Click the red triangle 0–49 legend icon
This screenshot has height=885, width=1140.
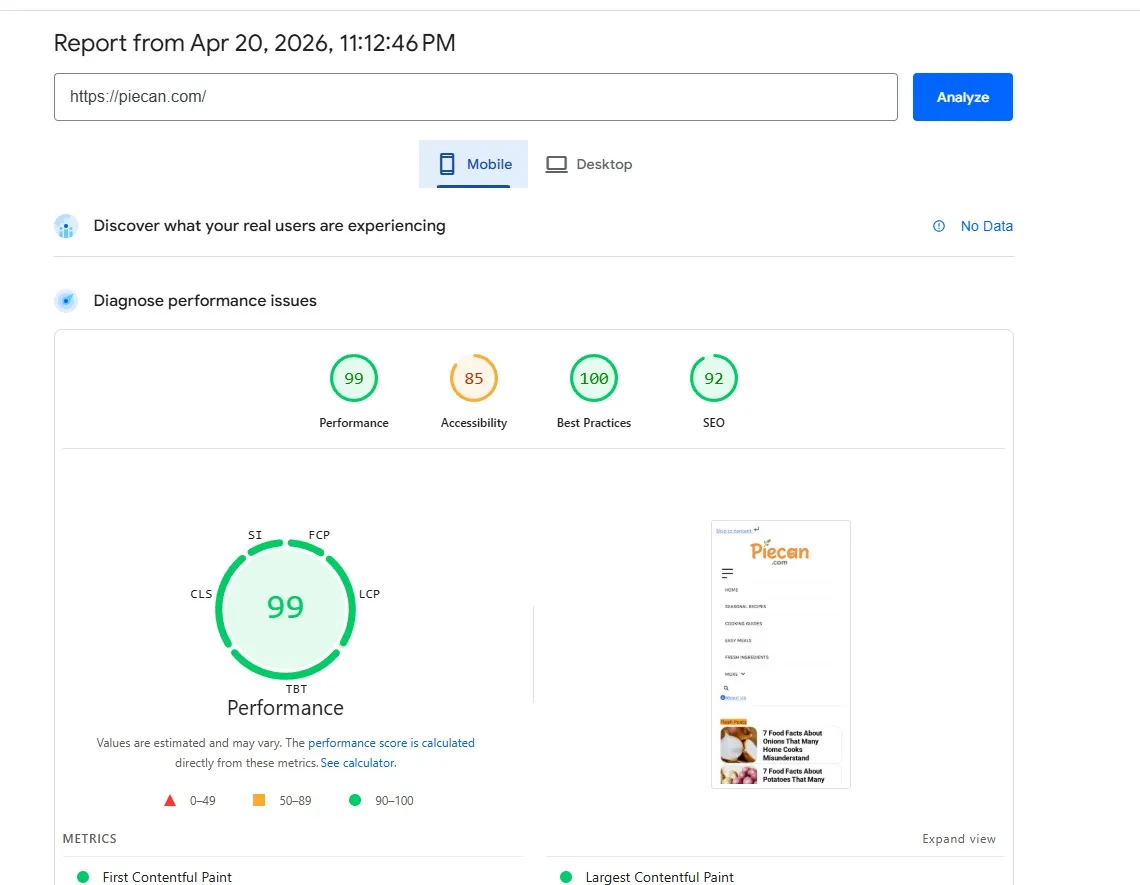point(170,801)
